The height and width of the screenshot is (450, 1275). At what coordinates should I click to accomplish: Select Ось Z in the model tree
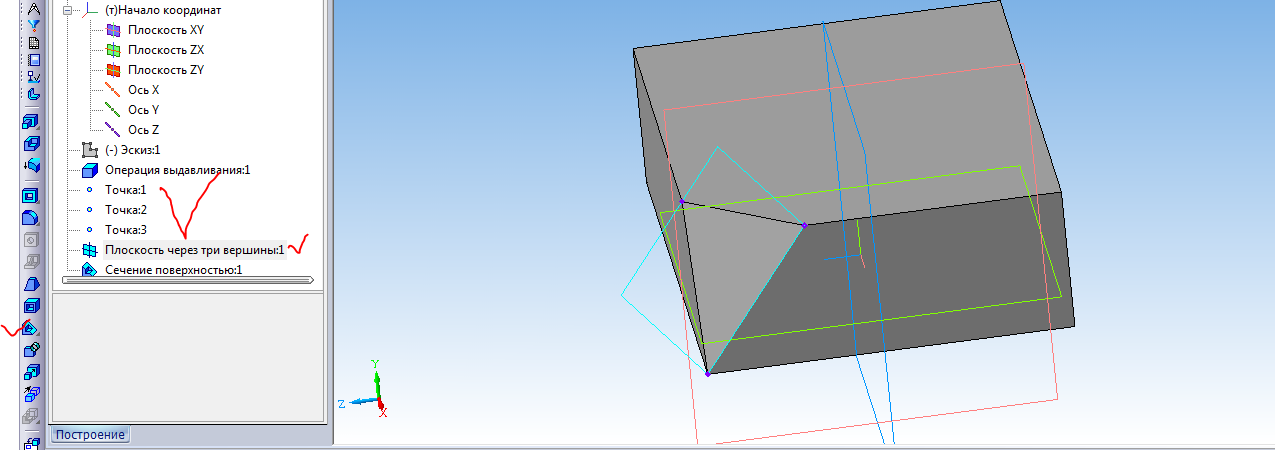144,130
